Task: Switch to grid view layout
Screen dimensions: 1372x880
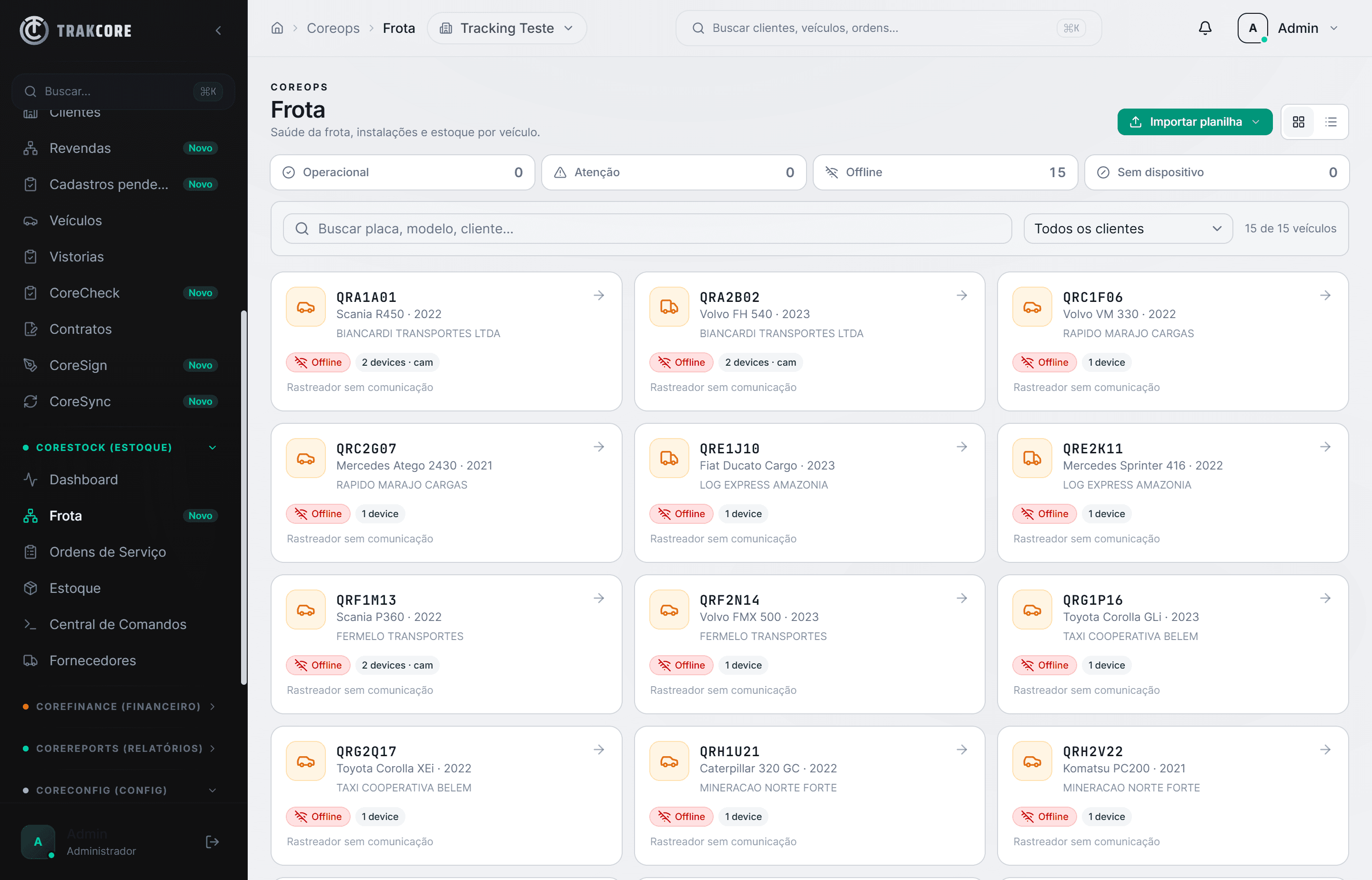Action: [1298, 122]
